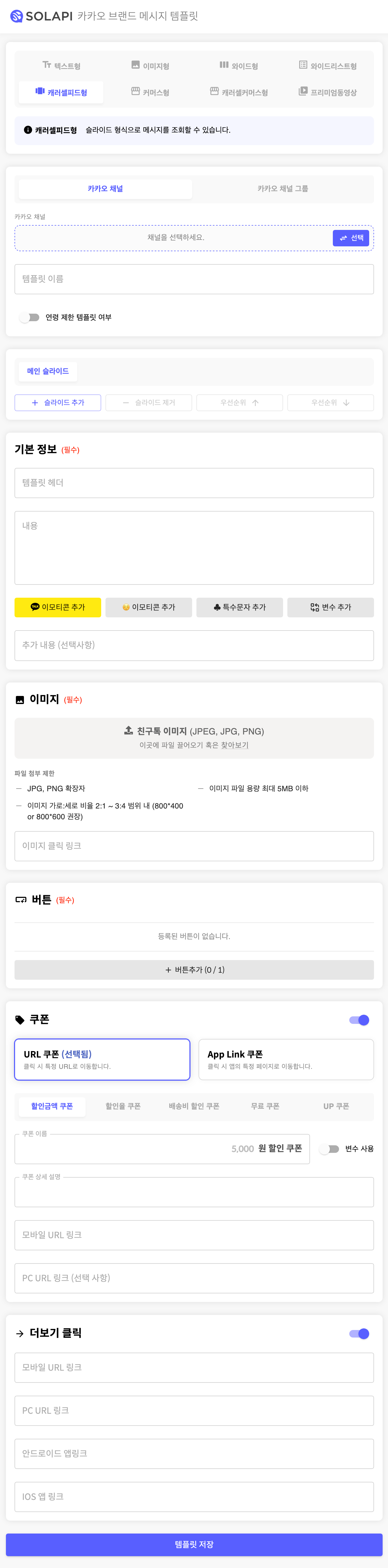Click the 템플릿 헤더 input field
The width and height of the screenshot is (388, 1568).
(x=194, y=483)
